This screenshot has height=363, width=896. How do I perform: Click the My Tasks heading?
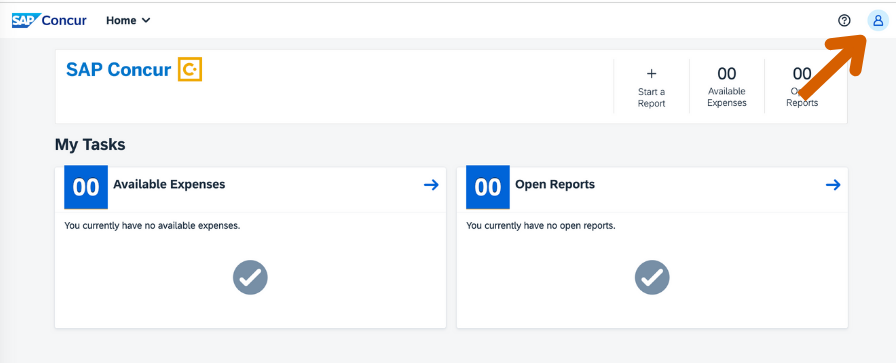90,145
